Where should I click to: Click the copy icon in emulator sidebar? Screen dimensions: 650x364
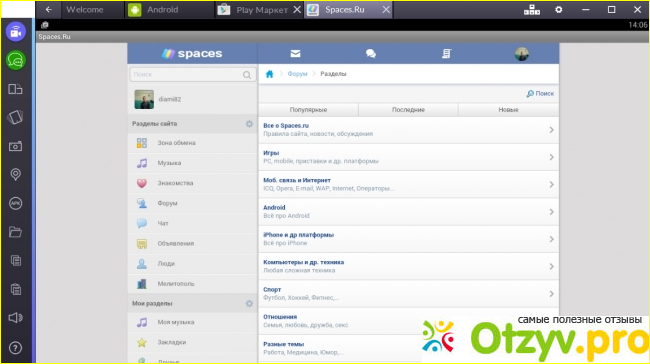pos(15,260)
